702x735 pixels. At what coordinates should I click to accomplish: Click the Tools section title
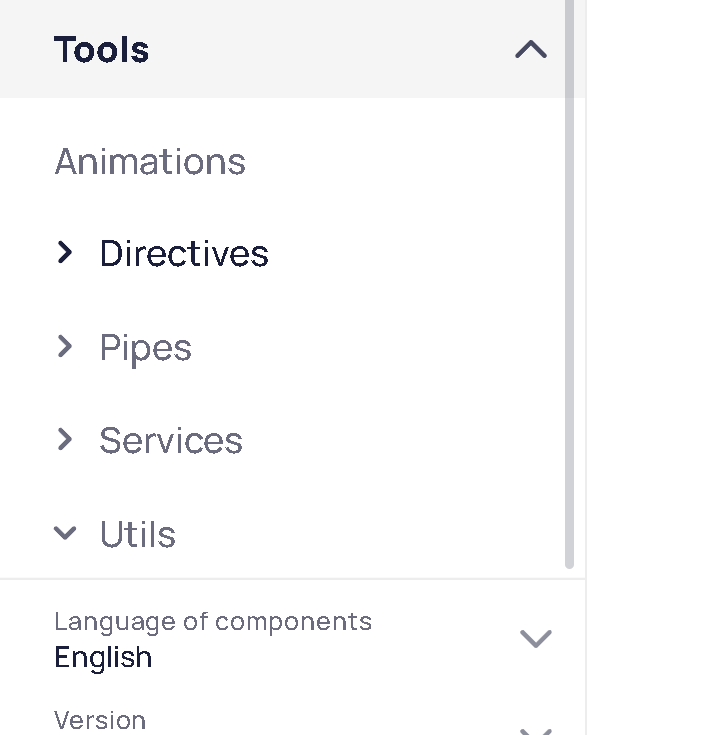coord(102,49)
